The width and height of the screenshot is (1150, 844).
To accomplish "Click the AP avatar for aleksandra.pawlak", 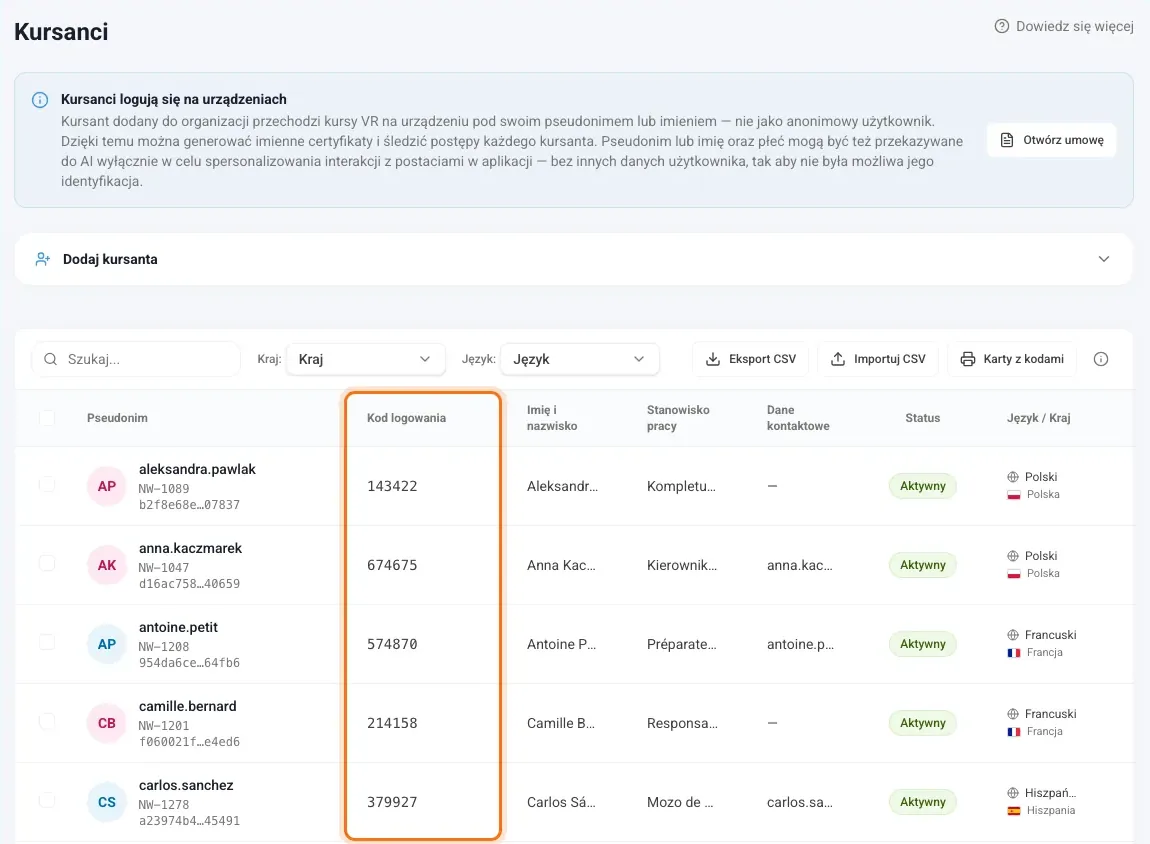I will coord(106,486).
